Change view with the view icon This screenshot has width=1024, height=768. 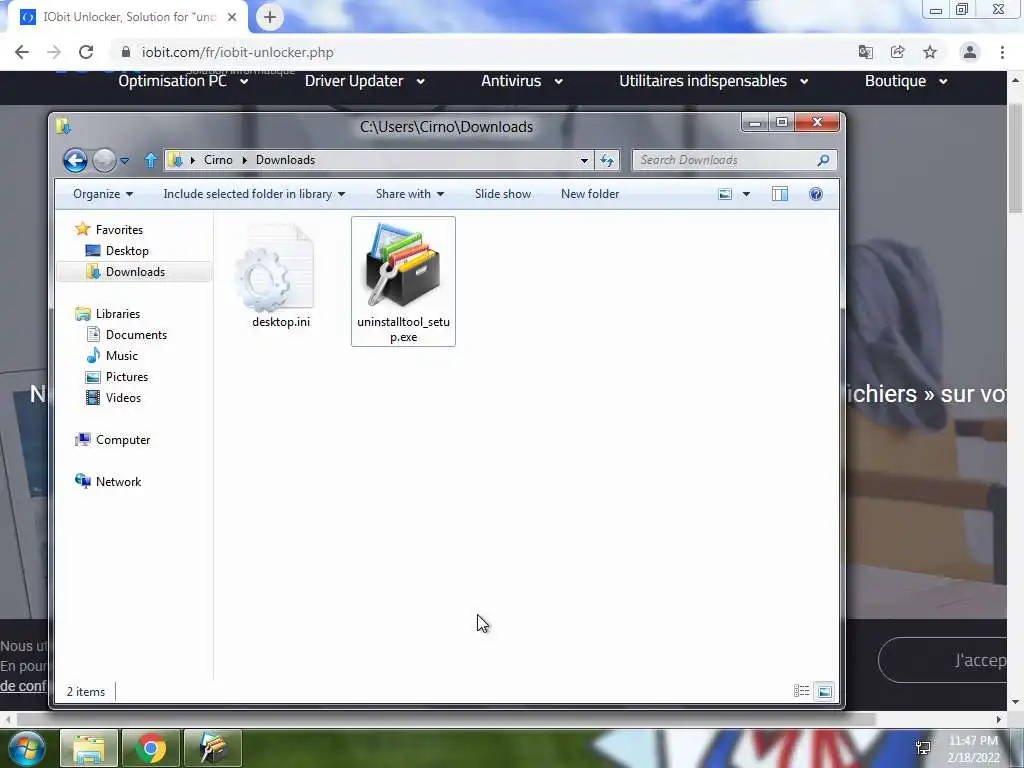pyautogui.click(x=725, y=194)
